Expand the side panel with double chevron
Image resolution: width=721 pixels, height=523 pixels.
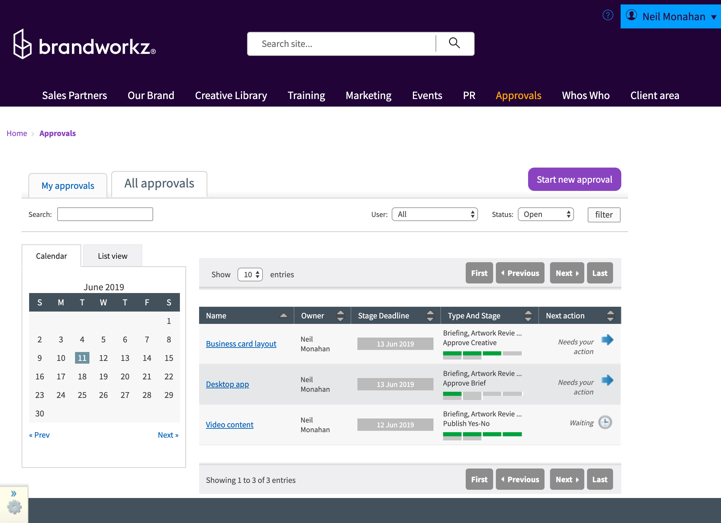(14, 494)
